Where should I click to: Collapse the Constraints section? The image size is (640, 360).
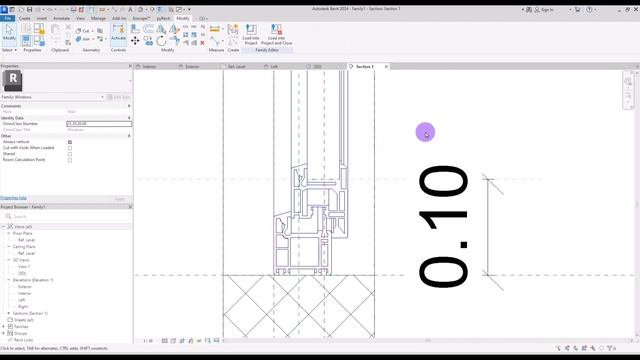(x=129, y=106)
